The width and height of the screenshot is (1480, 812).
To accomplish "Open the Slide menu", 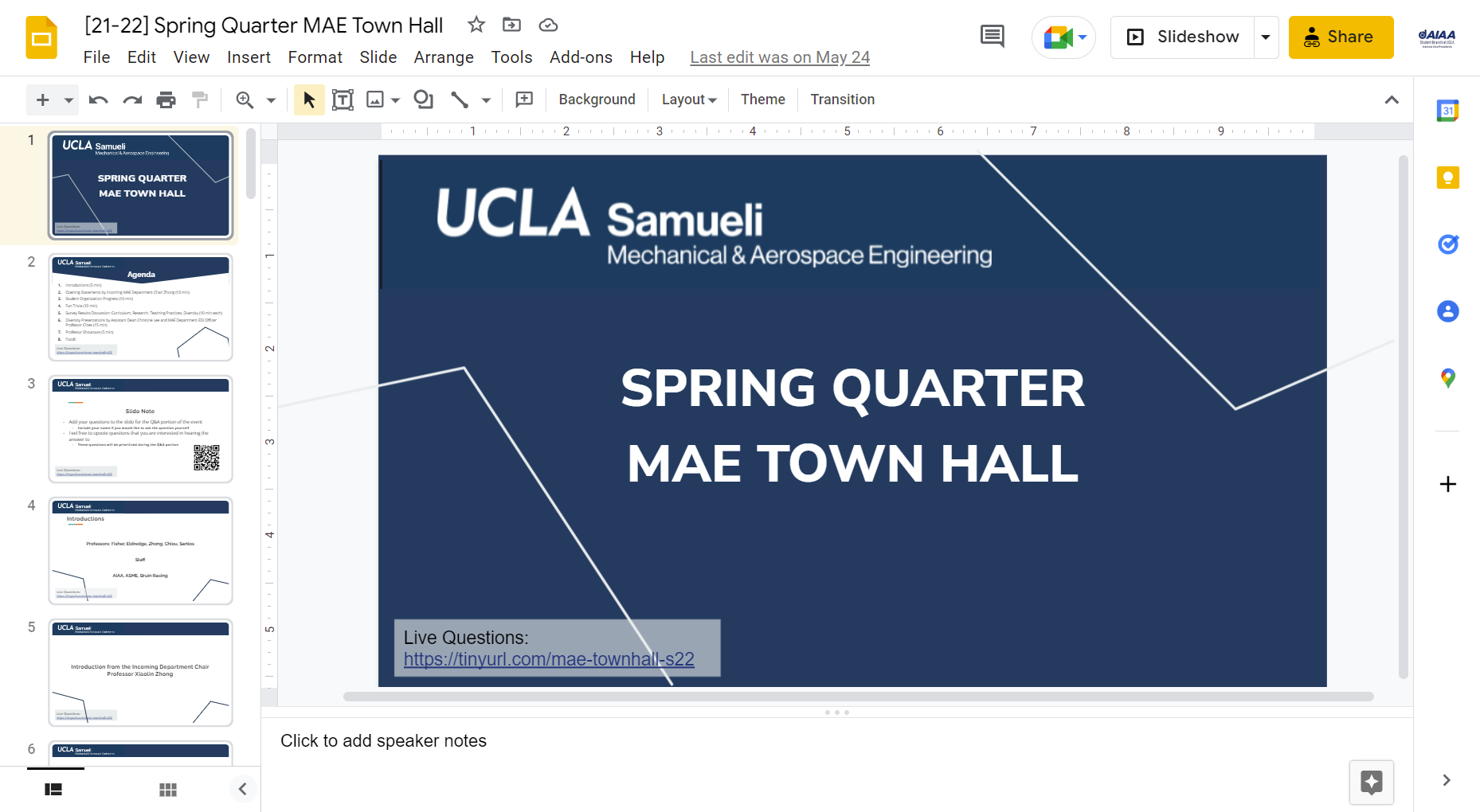I will [378, 57].
